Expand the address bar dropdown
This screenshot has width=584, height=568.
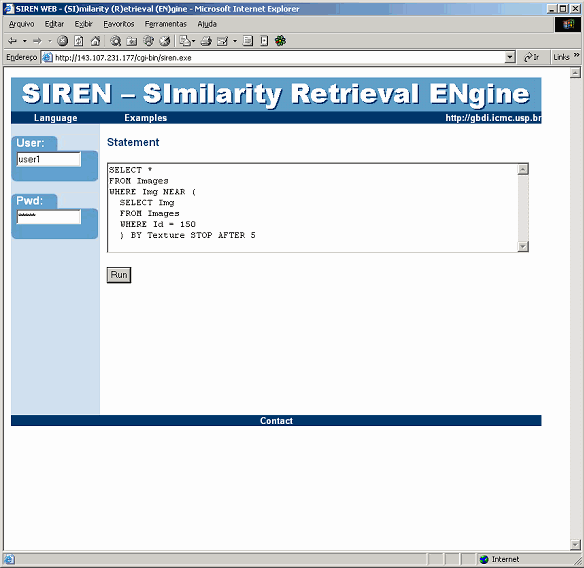click(x=510, y=57)
